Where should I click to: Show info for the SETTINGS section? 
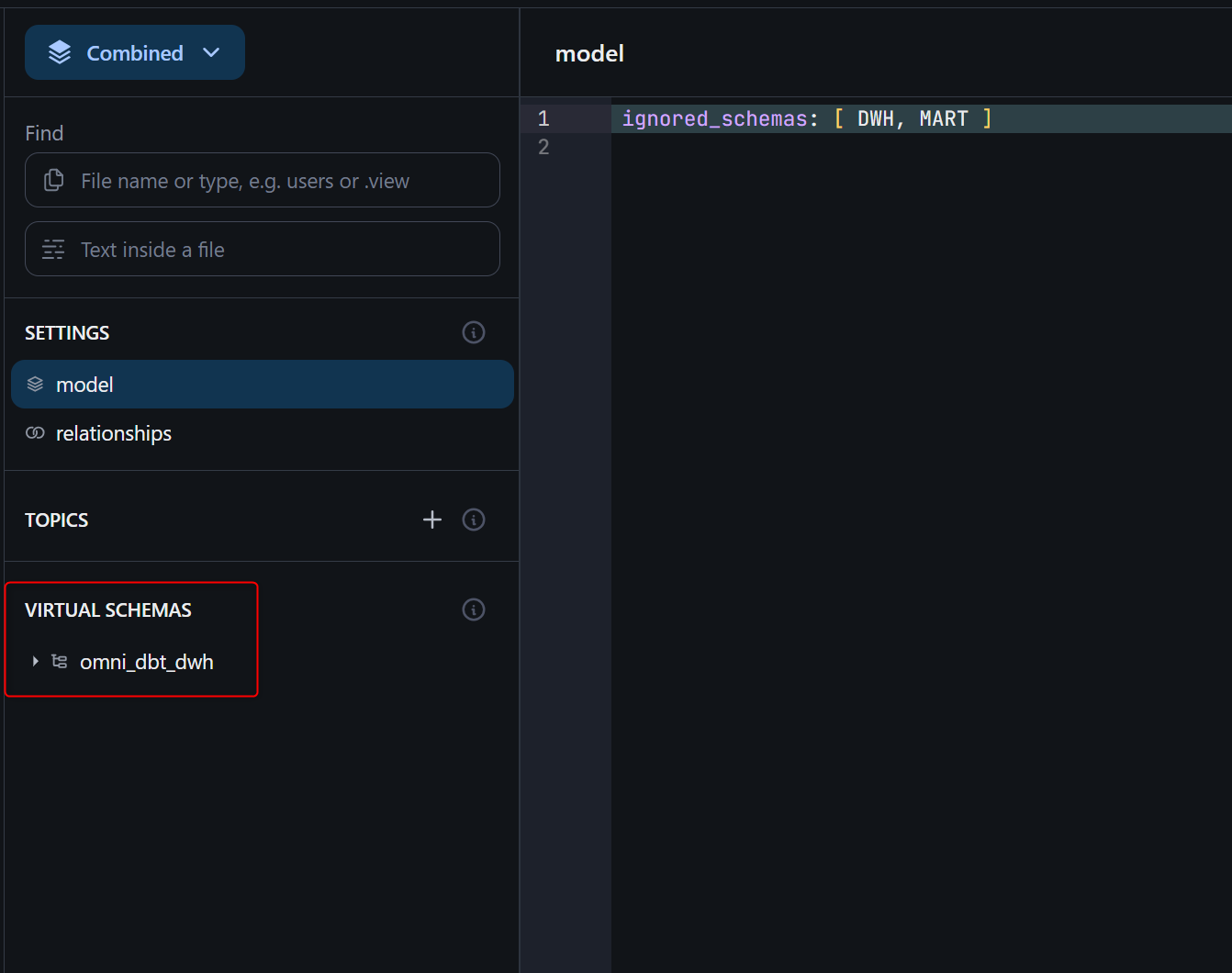click(473, 332)
